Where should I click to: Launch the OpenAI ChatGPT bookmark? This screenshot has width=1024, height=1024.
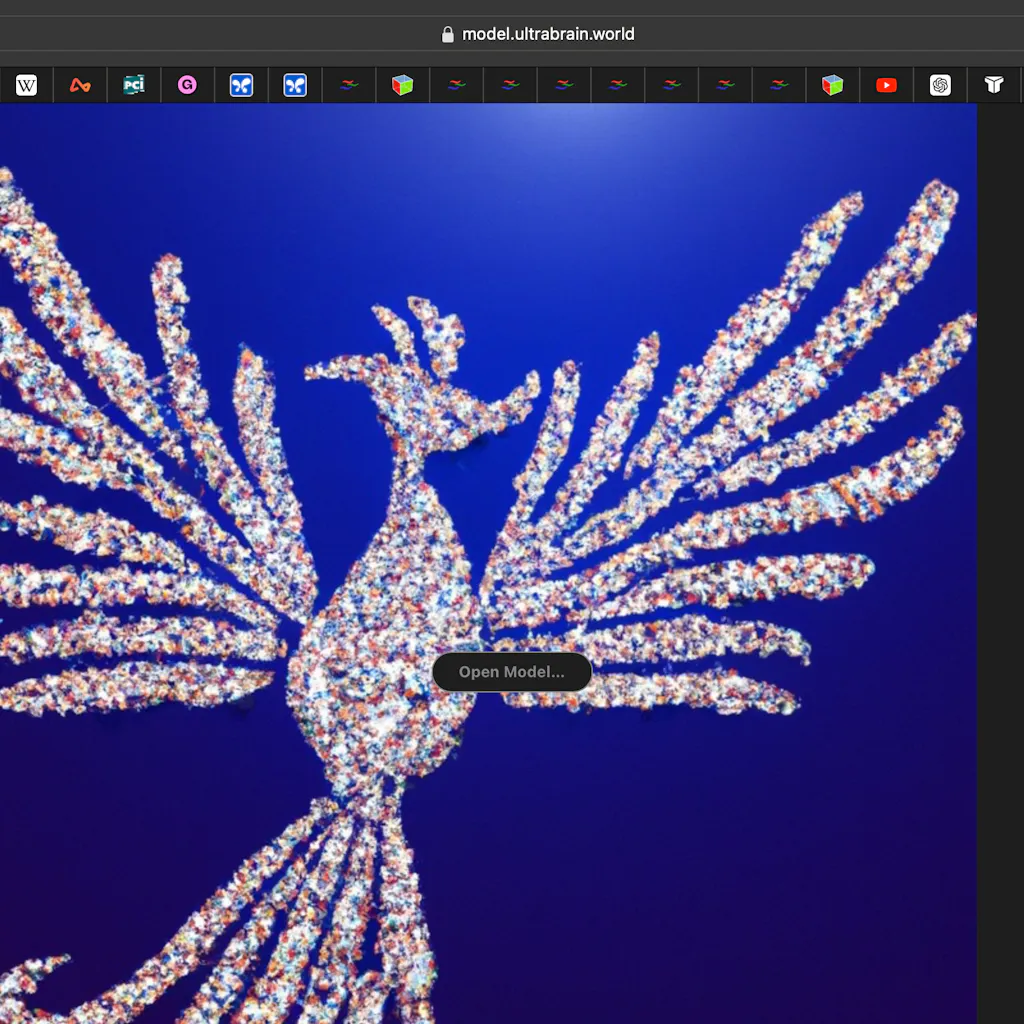click(x=940, y=85)
